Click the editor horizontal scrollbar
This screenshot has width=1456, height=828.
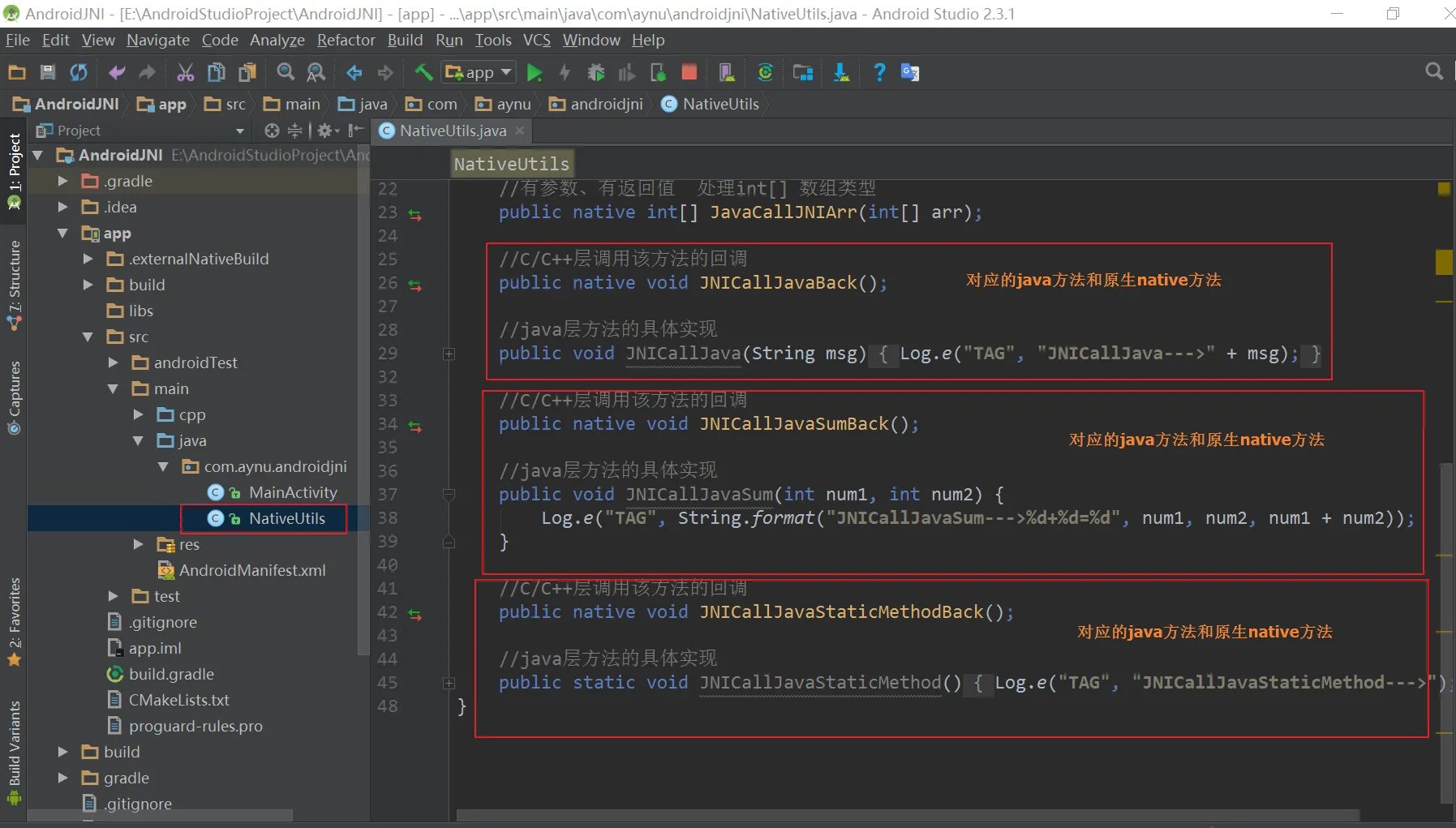pos(908,815)
